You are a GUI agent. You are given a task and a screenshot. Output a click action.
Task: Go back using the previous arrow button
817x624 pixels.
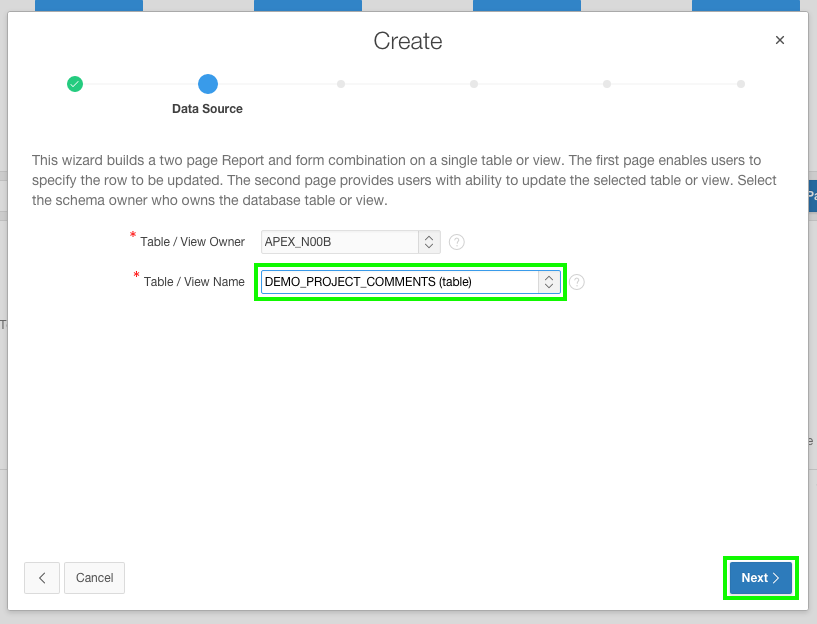pos(42,578)
